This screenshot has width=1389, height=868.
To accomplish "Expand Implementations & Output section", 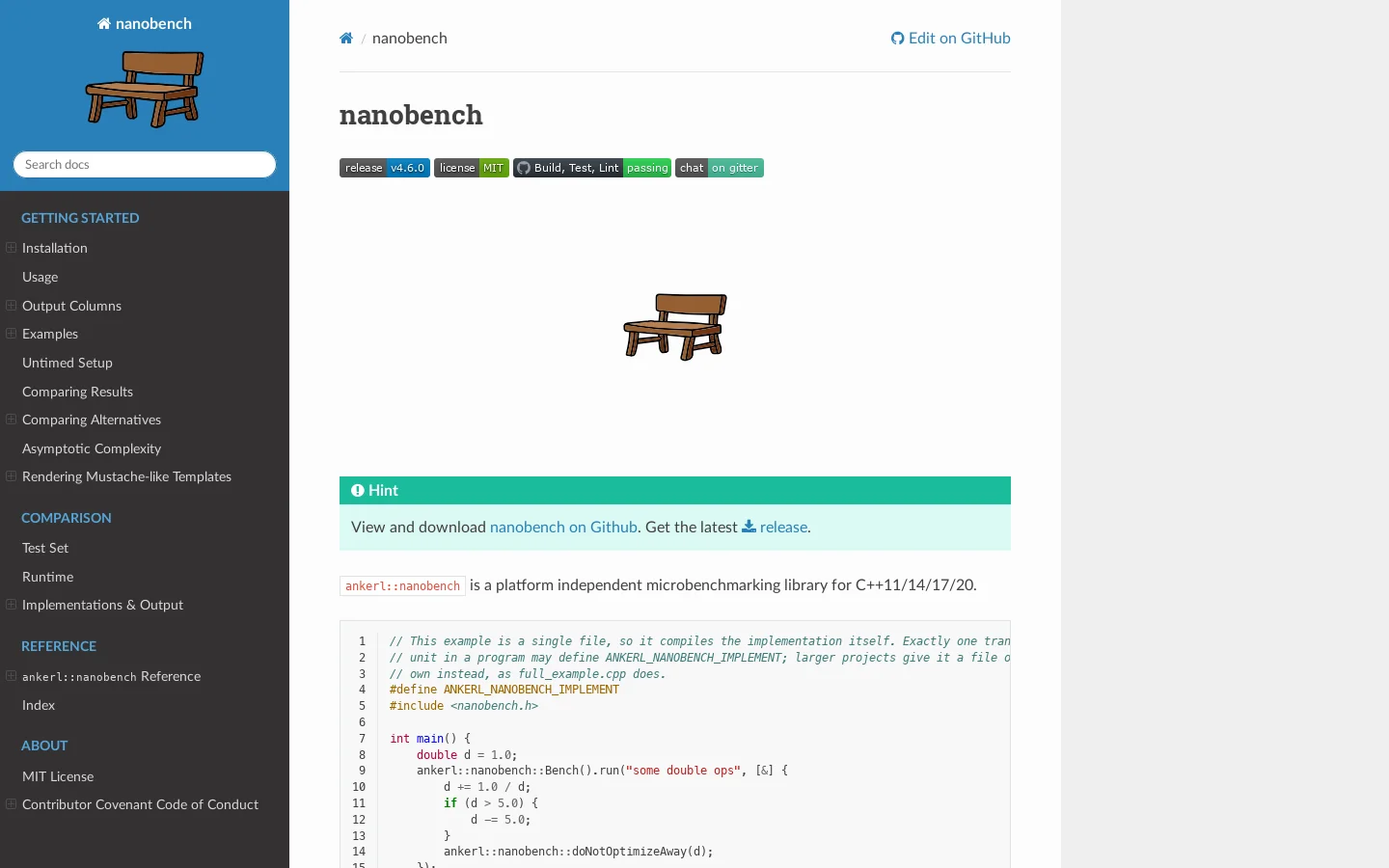I will pyautogui.click(x=12, y=605).
